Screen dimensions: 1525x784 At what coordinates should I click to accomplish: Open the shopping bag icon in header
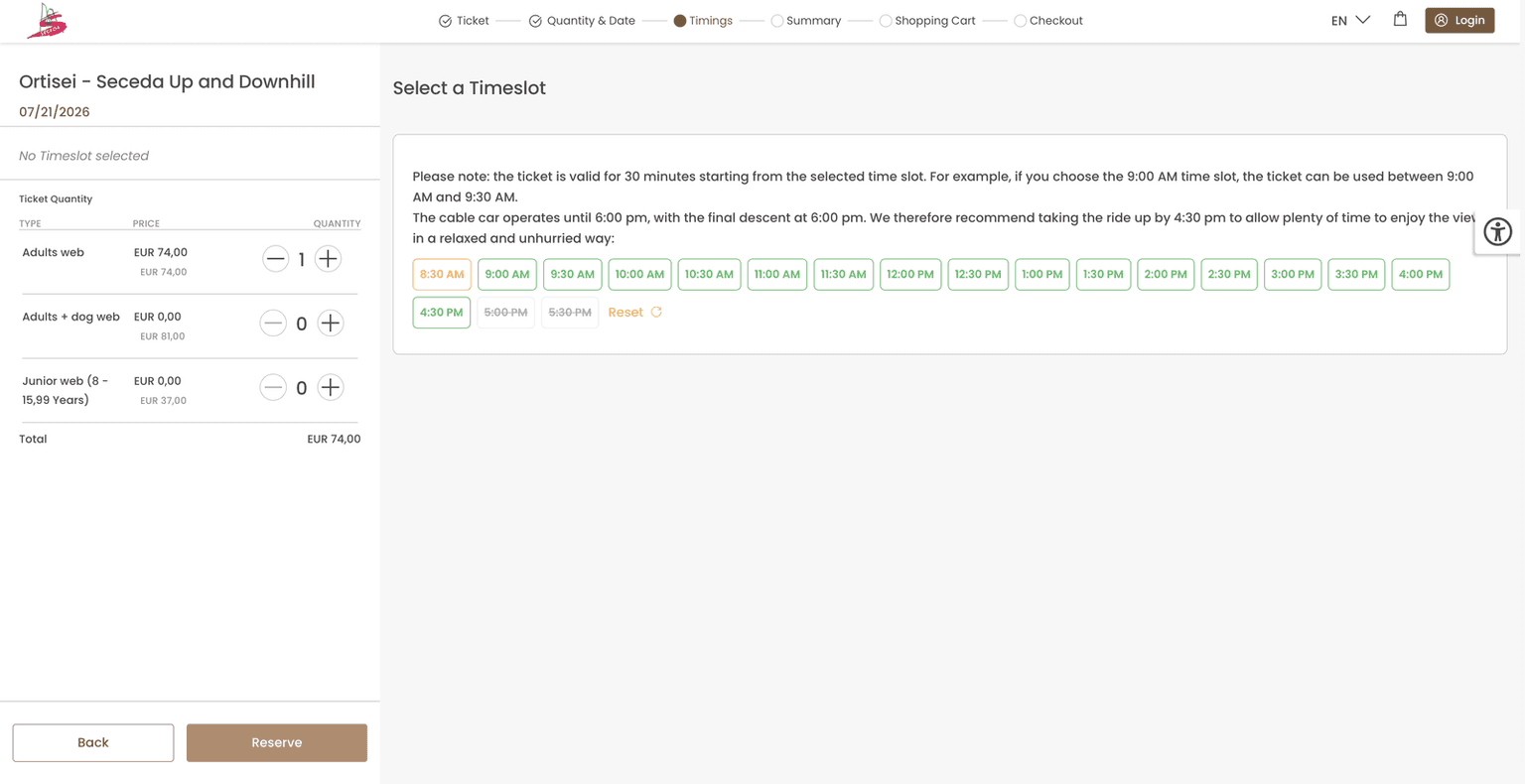1400,19
